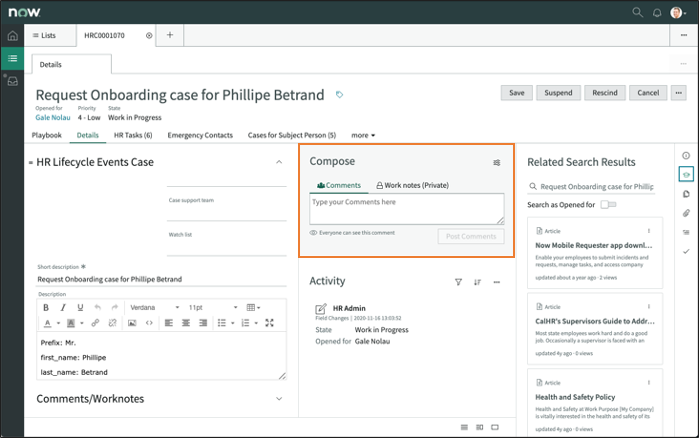Open source code view in editor

point(149,323)
